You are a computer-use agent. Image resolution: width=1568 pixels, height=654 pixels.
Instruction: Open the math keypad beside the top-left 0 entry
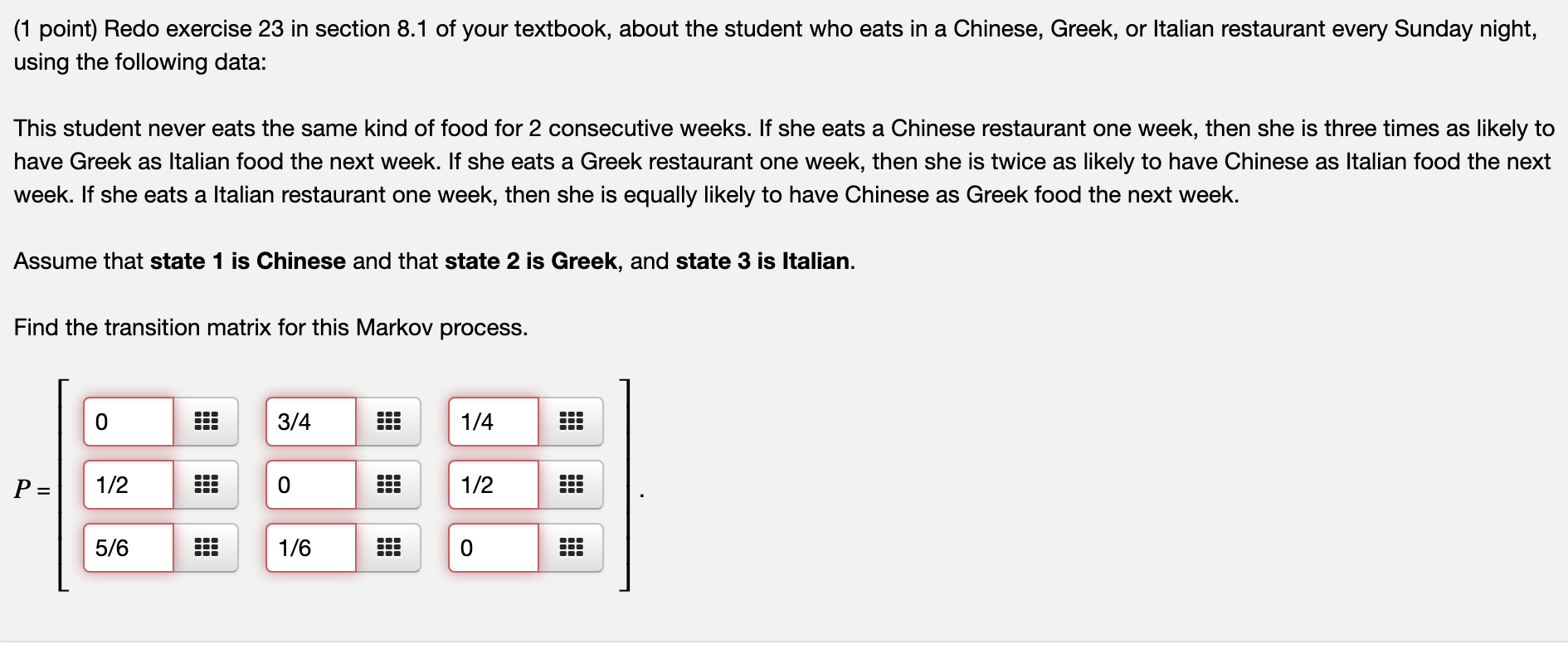(207, 422)
